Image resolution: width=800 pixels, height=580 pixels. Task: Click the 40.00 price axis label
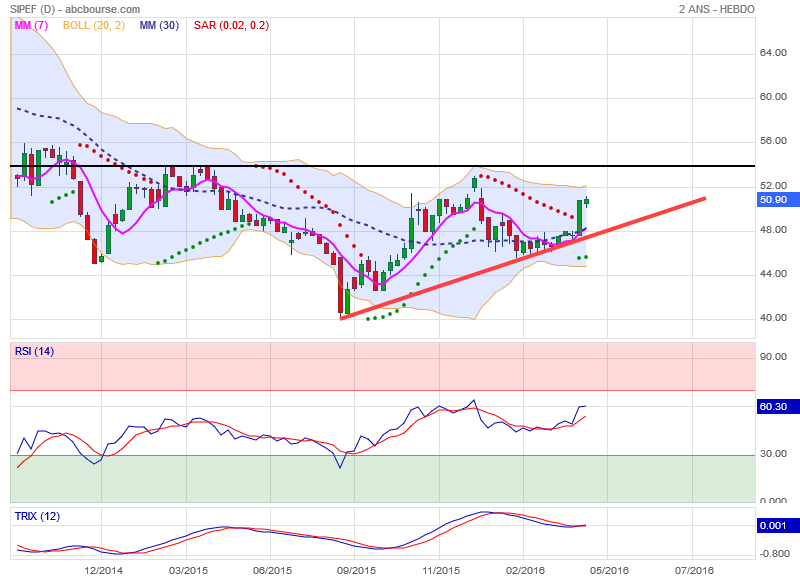[773, 319]
